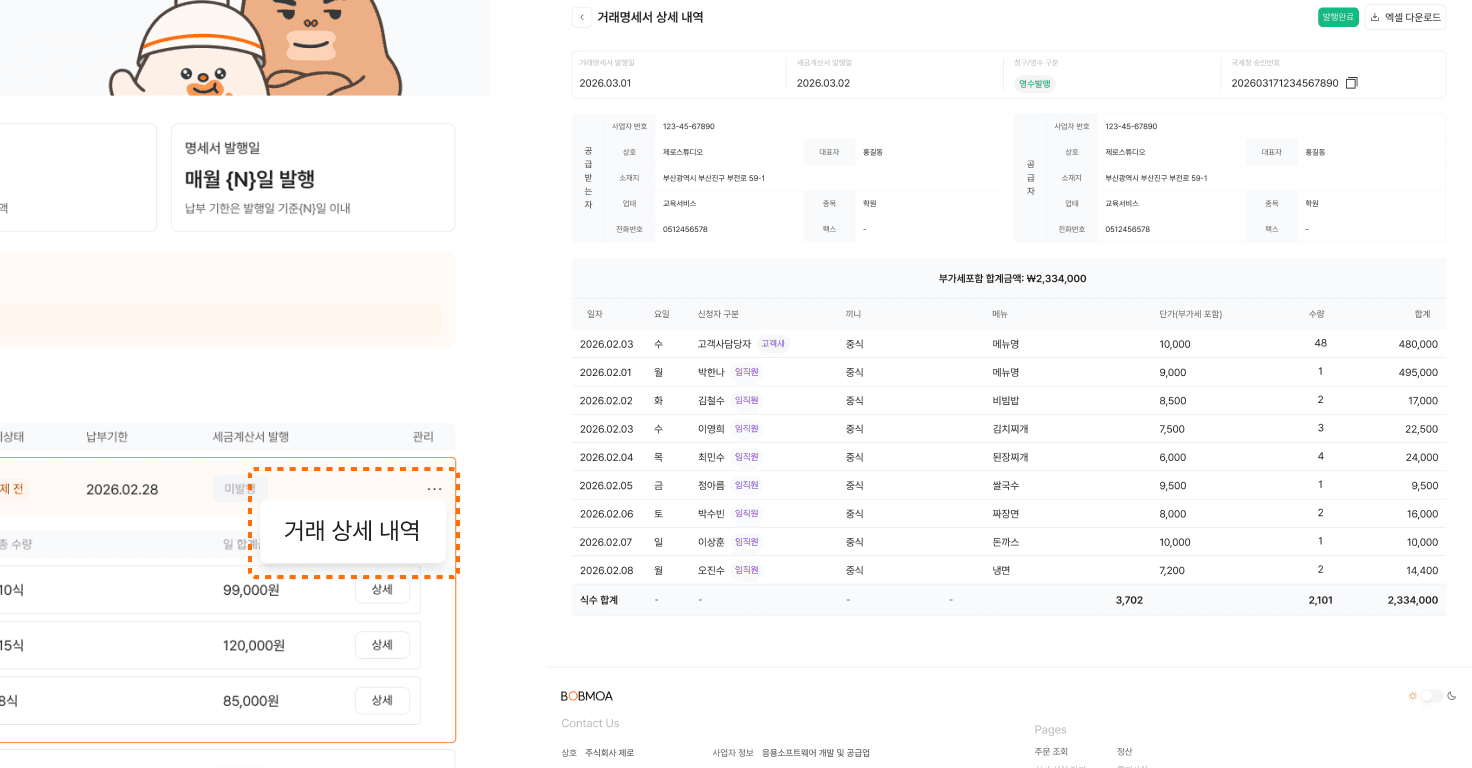The height and width of the screenshot is (768, 1472).
Task: Click the 480,000 total cell
Action: click(1418, 344)
